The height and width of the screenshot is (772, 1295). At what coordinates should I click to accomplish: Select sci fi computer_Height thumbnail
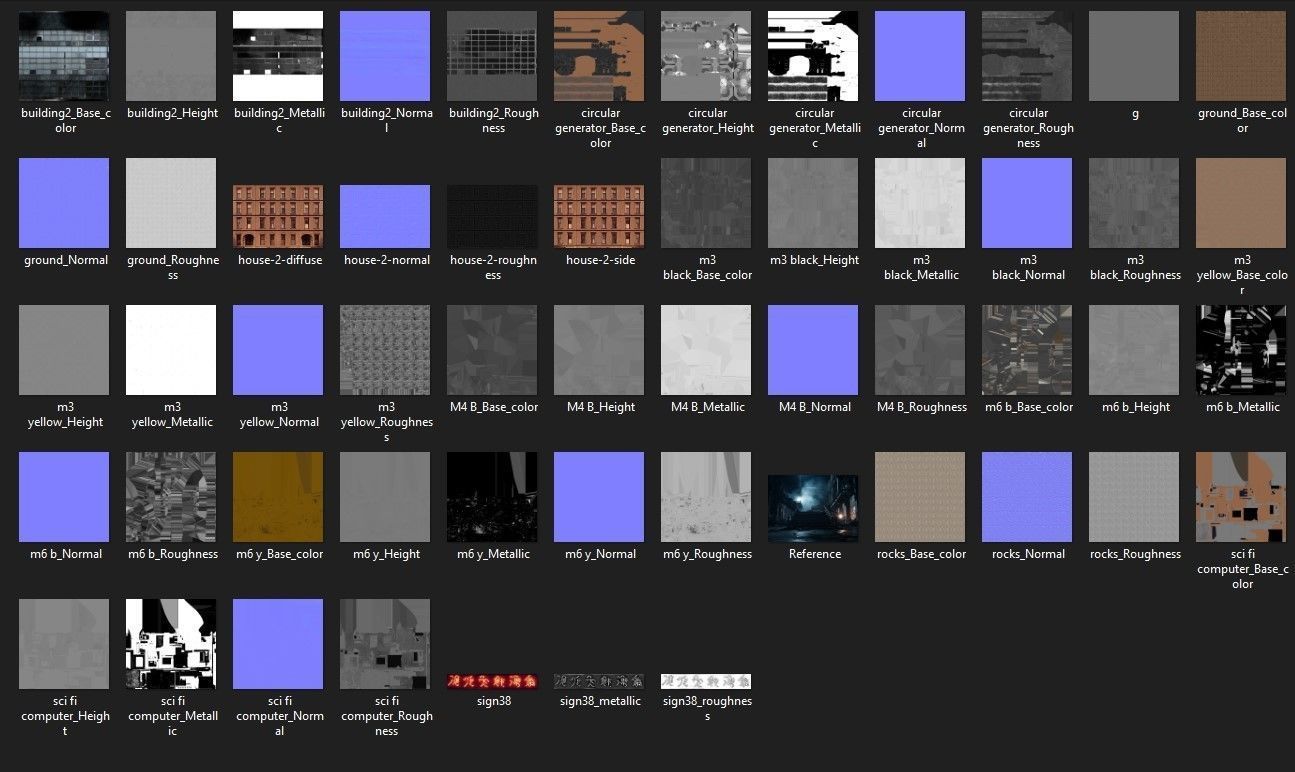coord(64,644)
